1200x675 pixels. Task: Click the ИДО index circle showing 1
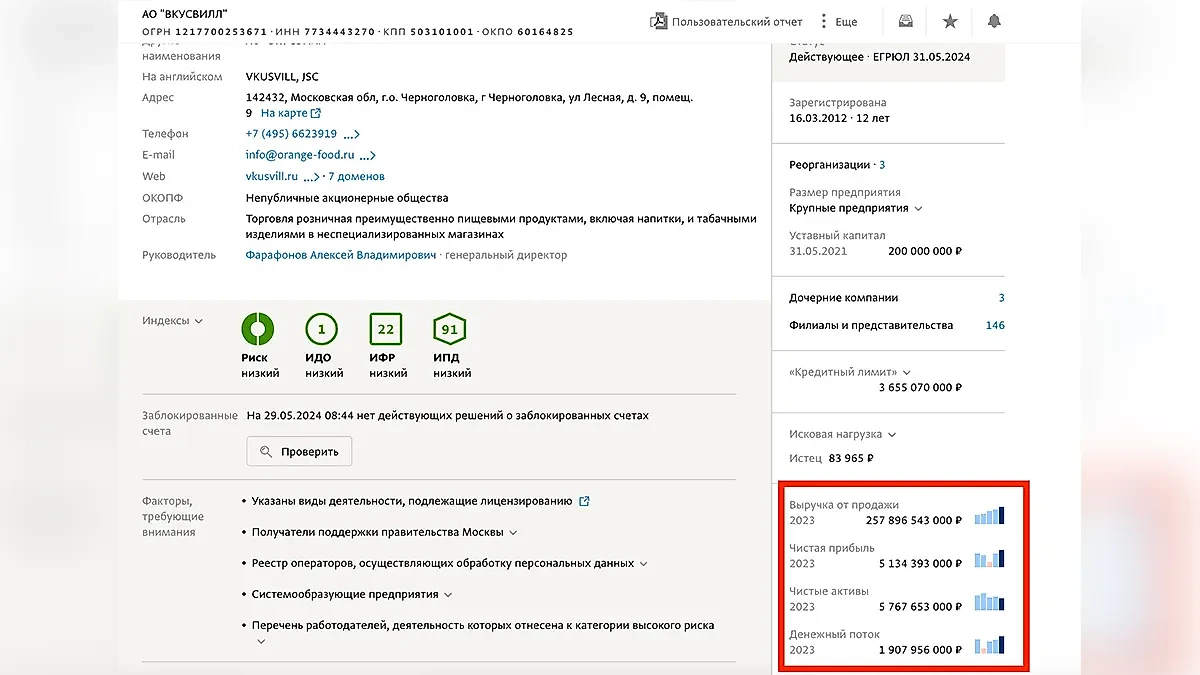322,329
